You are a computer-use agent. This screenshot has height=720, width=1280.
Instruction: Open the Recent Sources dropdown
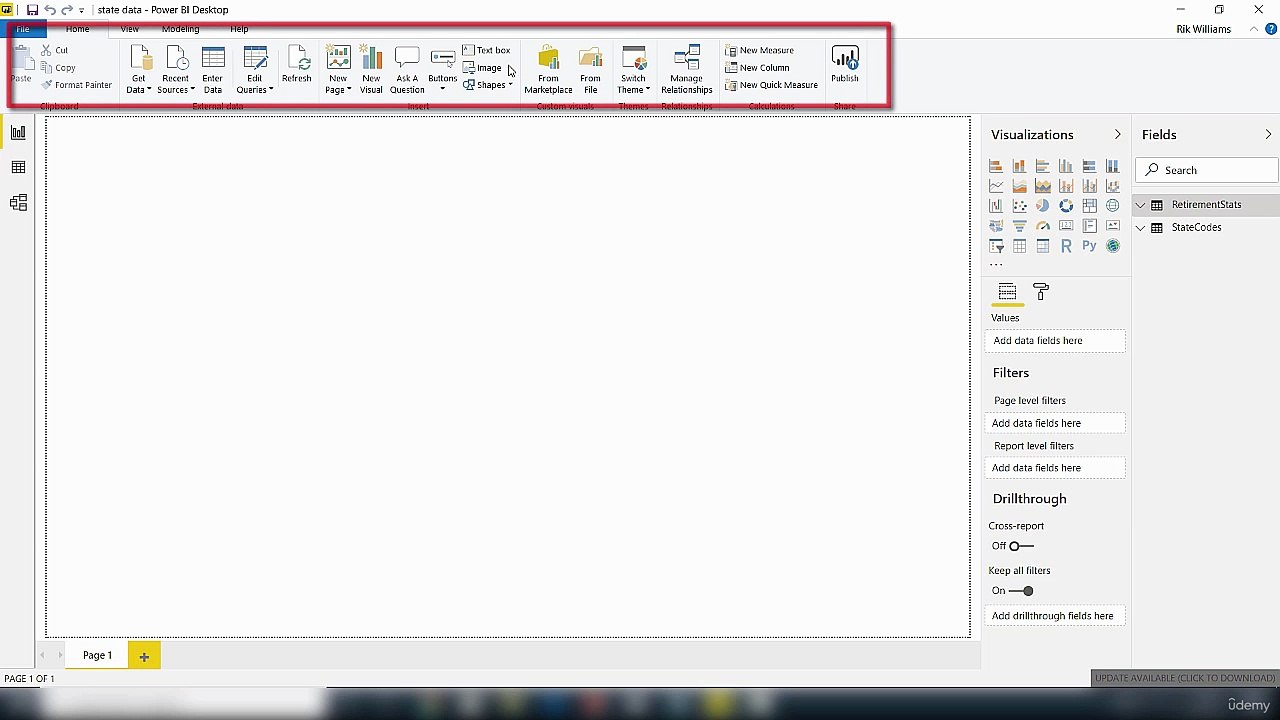[175, 69]
